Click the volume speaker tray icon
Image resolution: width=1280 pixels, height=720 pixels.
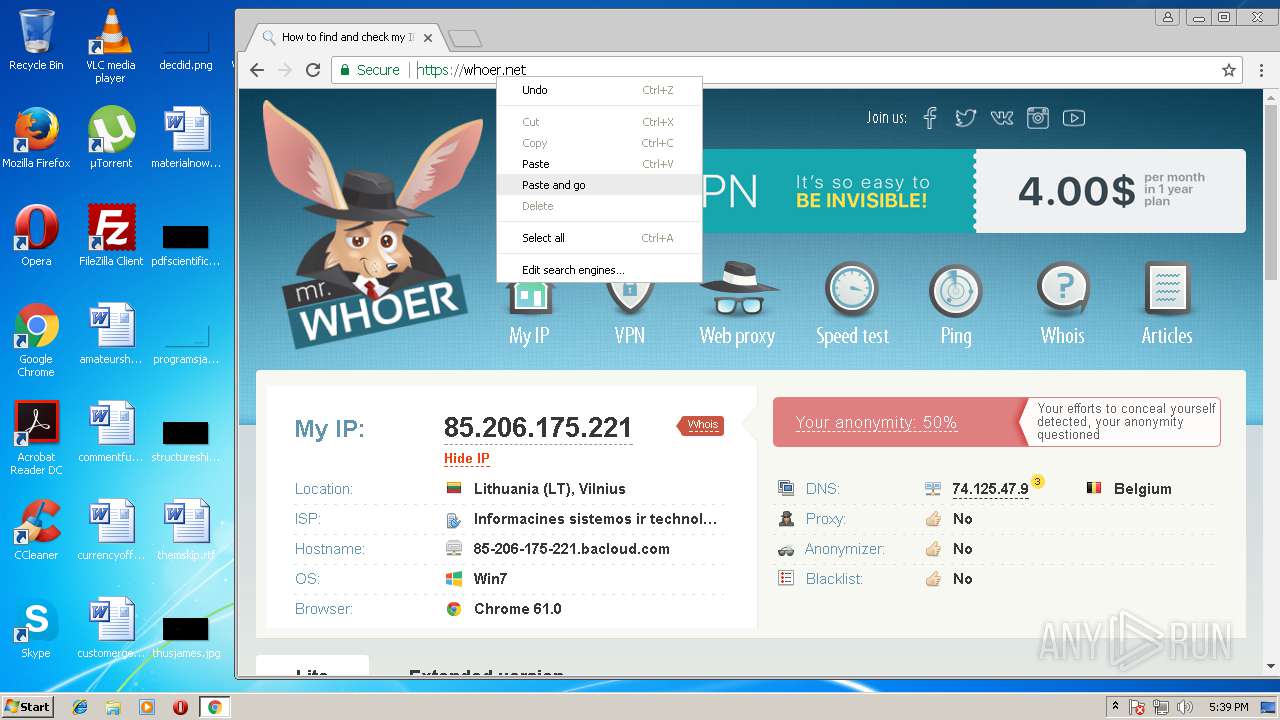pos(1185,707)
